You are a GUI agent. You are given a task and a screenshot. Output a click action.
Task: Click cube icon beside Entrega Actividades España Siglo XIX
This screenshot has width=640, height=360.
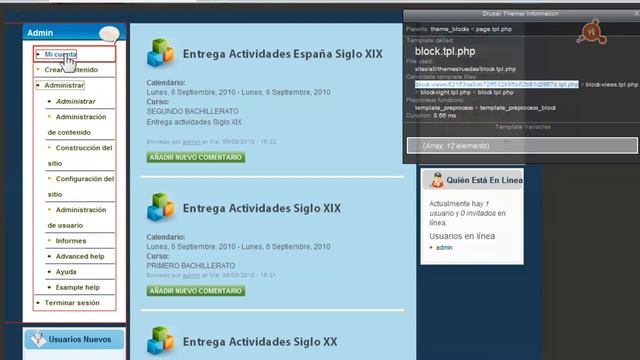tap(160, 53)
